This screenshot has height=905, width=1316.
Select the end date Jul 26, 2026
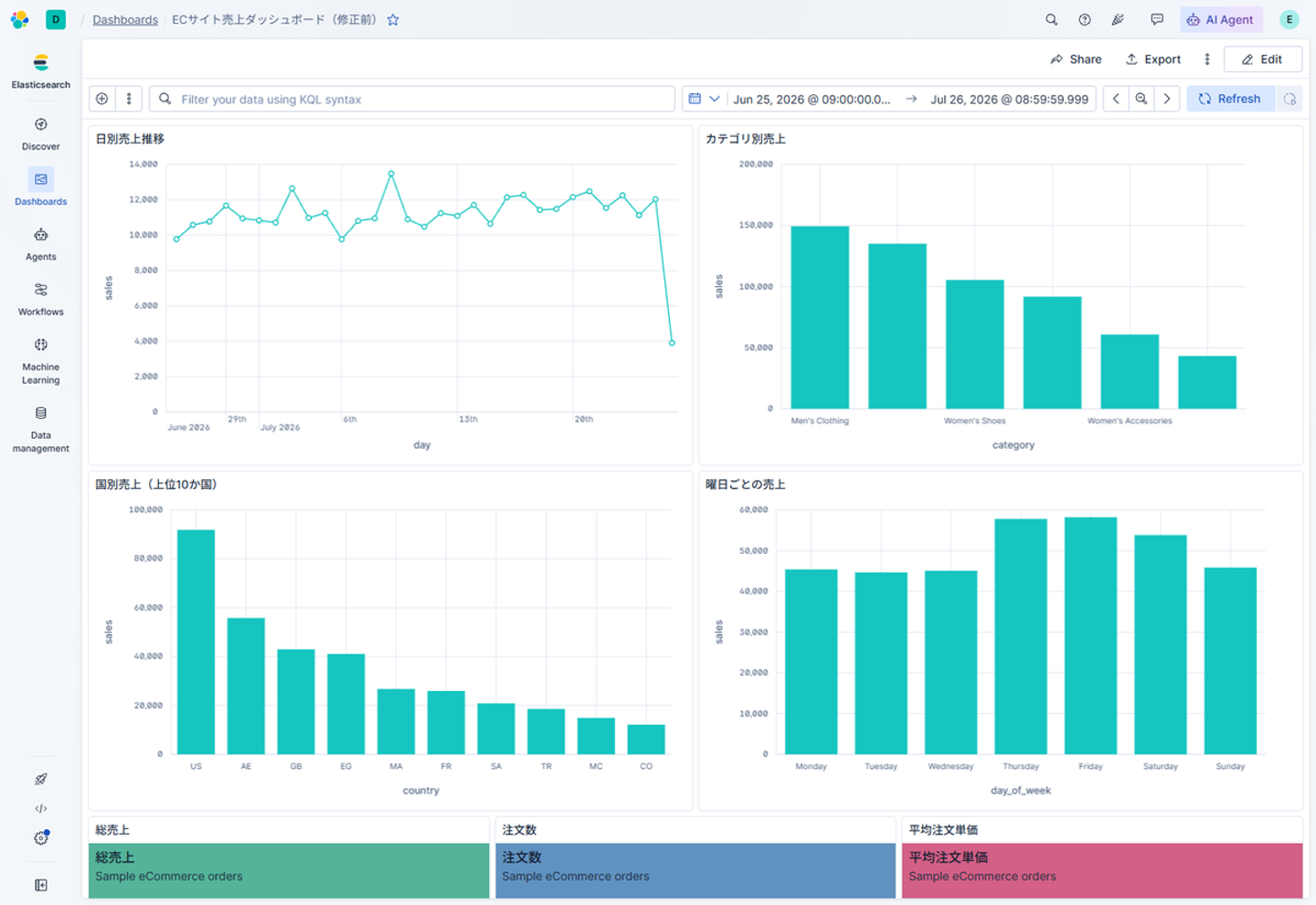[1009, 99]
